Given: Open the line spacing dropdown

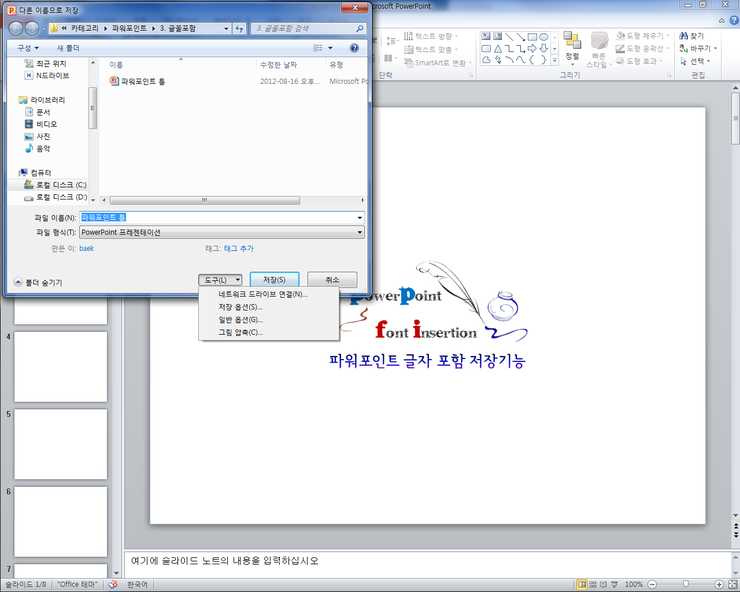Looking at the screenshot, I should [391, 41].
